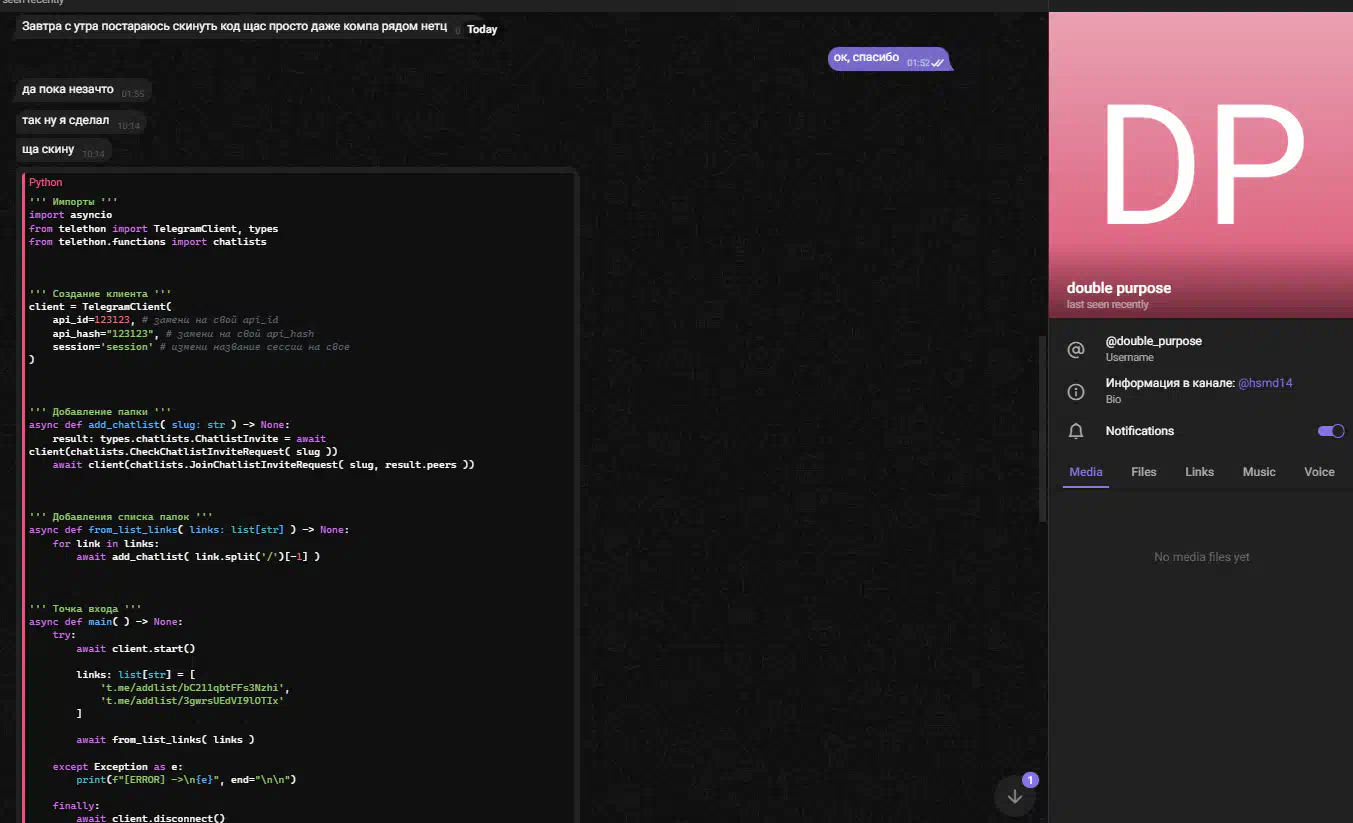Click the "ща скину" message
Screen dimensions: 1353x823
tap(62, 150)
